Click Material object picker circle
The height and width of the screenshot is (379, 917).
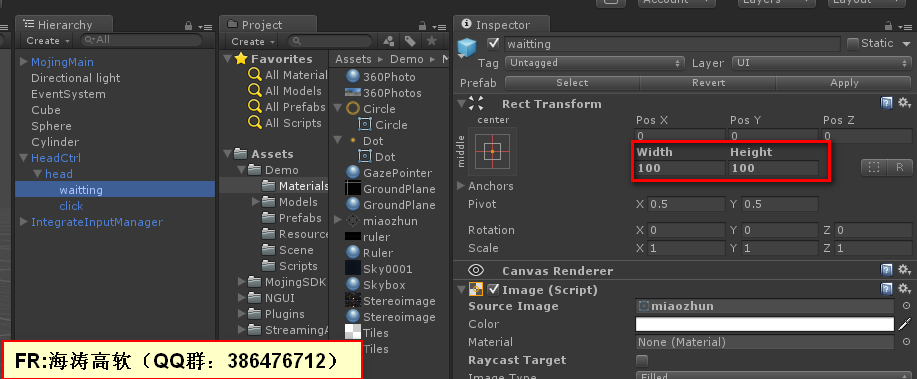[x=906, y=342]
